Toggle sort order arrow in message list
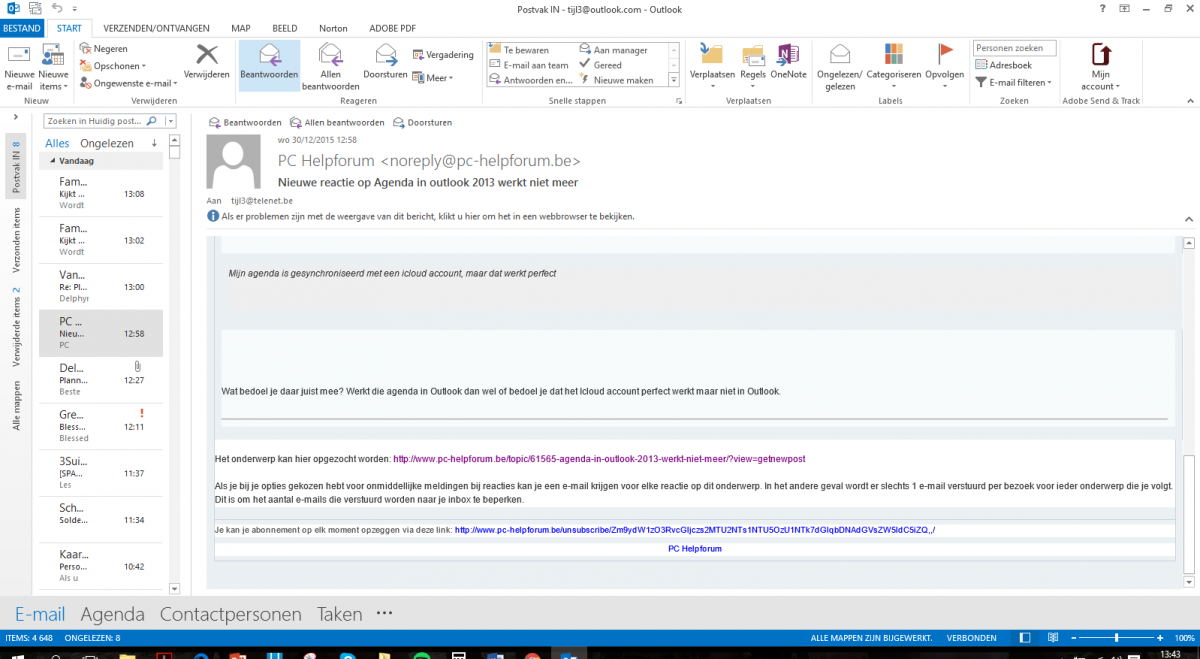 pos(154,143)
